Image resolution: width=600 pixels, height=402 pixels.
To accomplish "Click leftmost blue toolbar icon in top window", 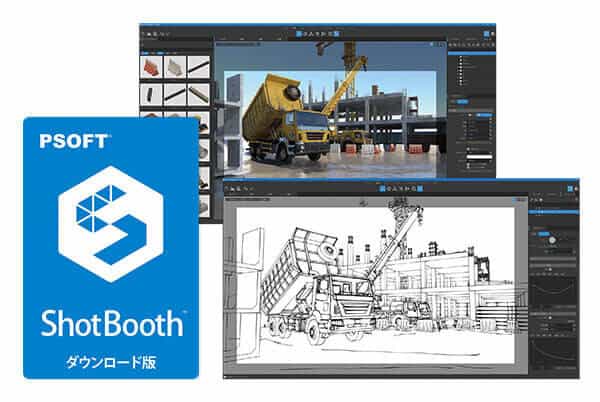I will coord(300,34).
